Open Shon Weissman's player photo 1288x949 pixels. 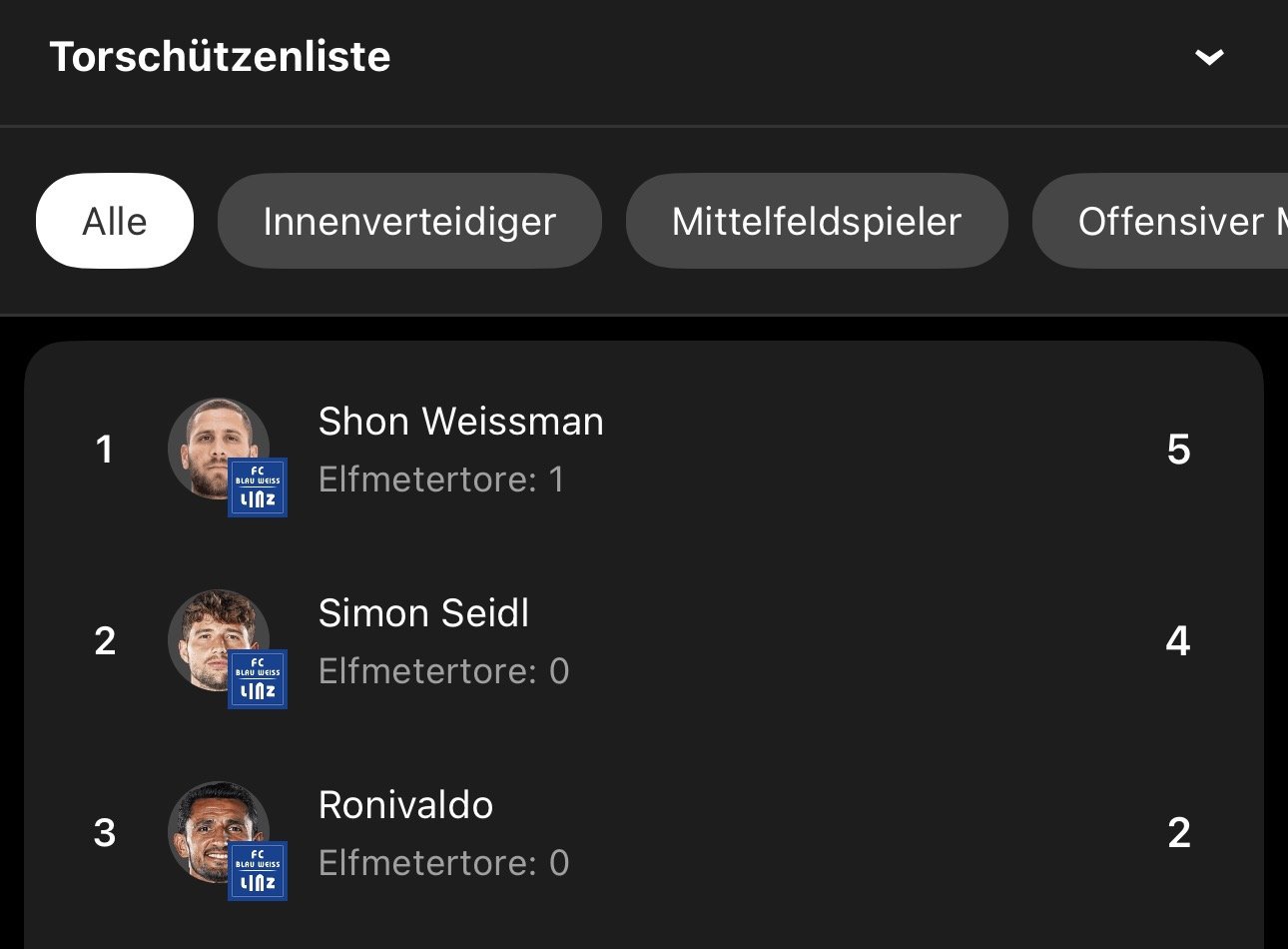[x=214, y=444]
